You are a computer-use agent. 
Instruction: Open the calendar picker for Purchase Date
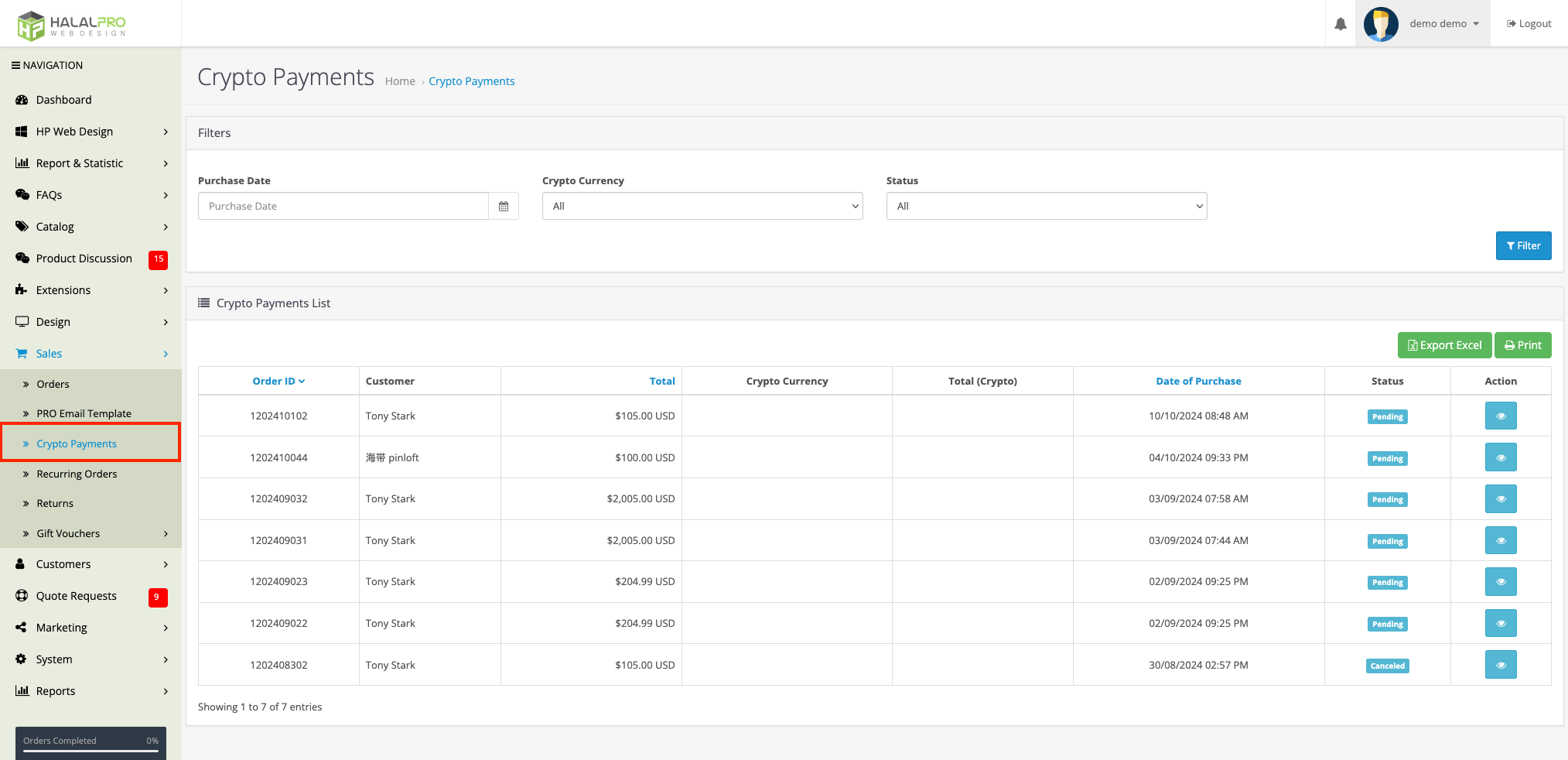pyautogui.click(x=504, y=206)
